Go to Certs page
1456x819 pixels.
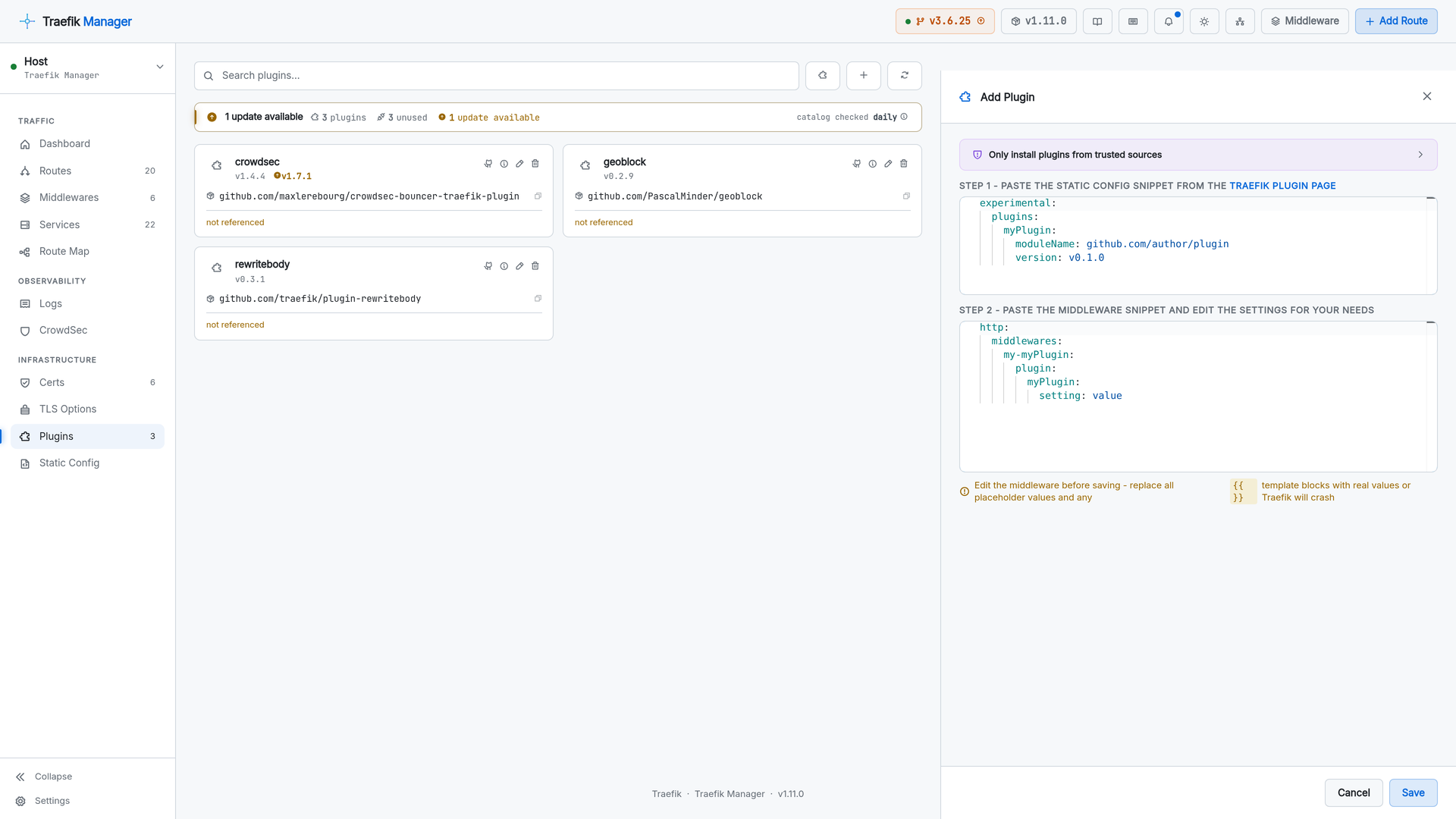(x=87, y=383)
